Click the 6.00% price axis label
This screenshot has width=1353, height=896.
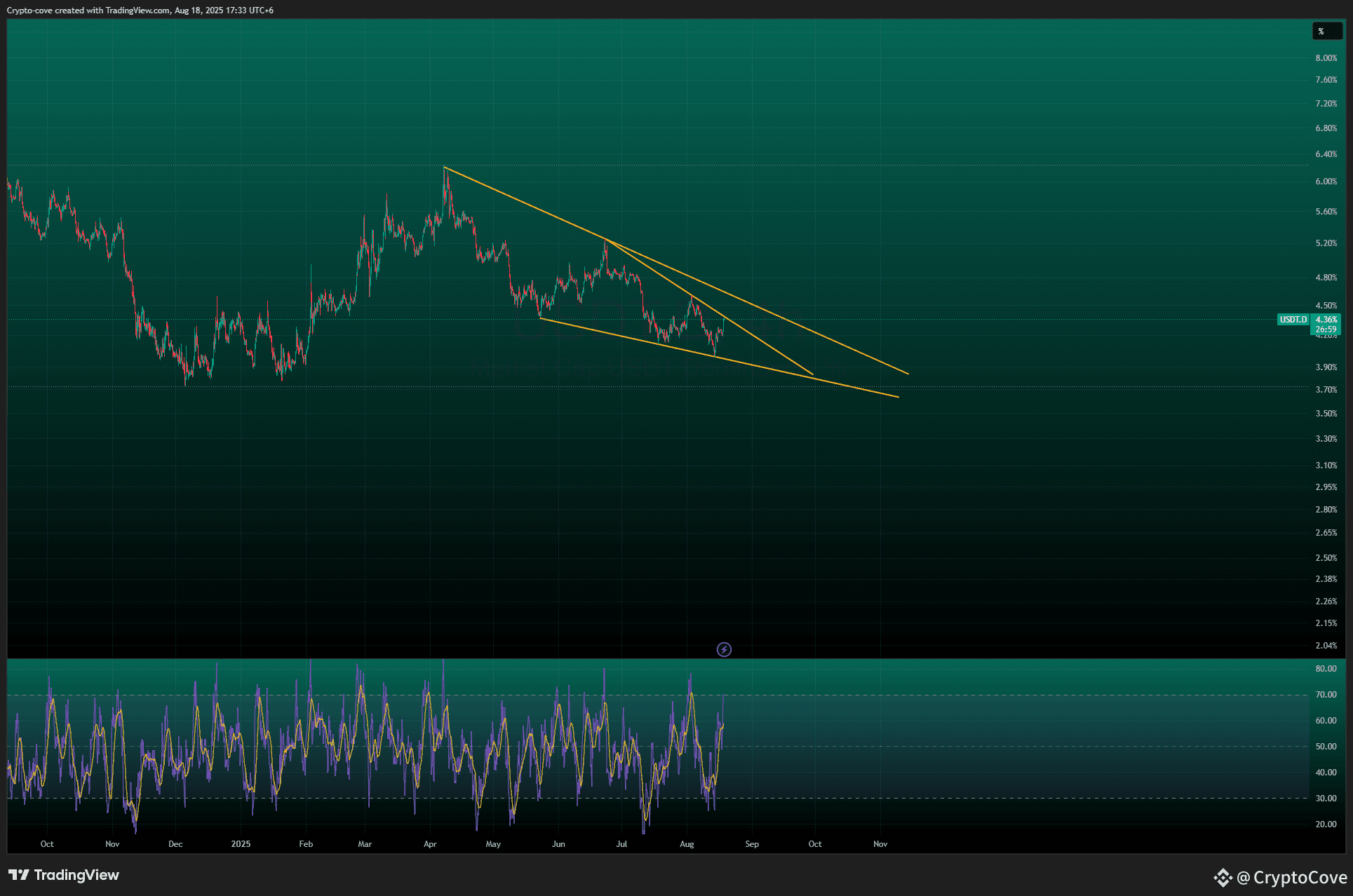pos(1326,182)
